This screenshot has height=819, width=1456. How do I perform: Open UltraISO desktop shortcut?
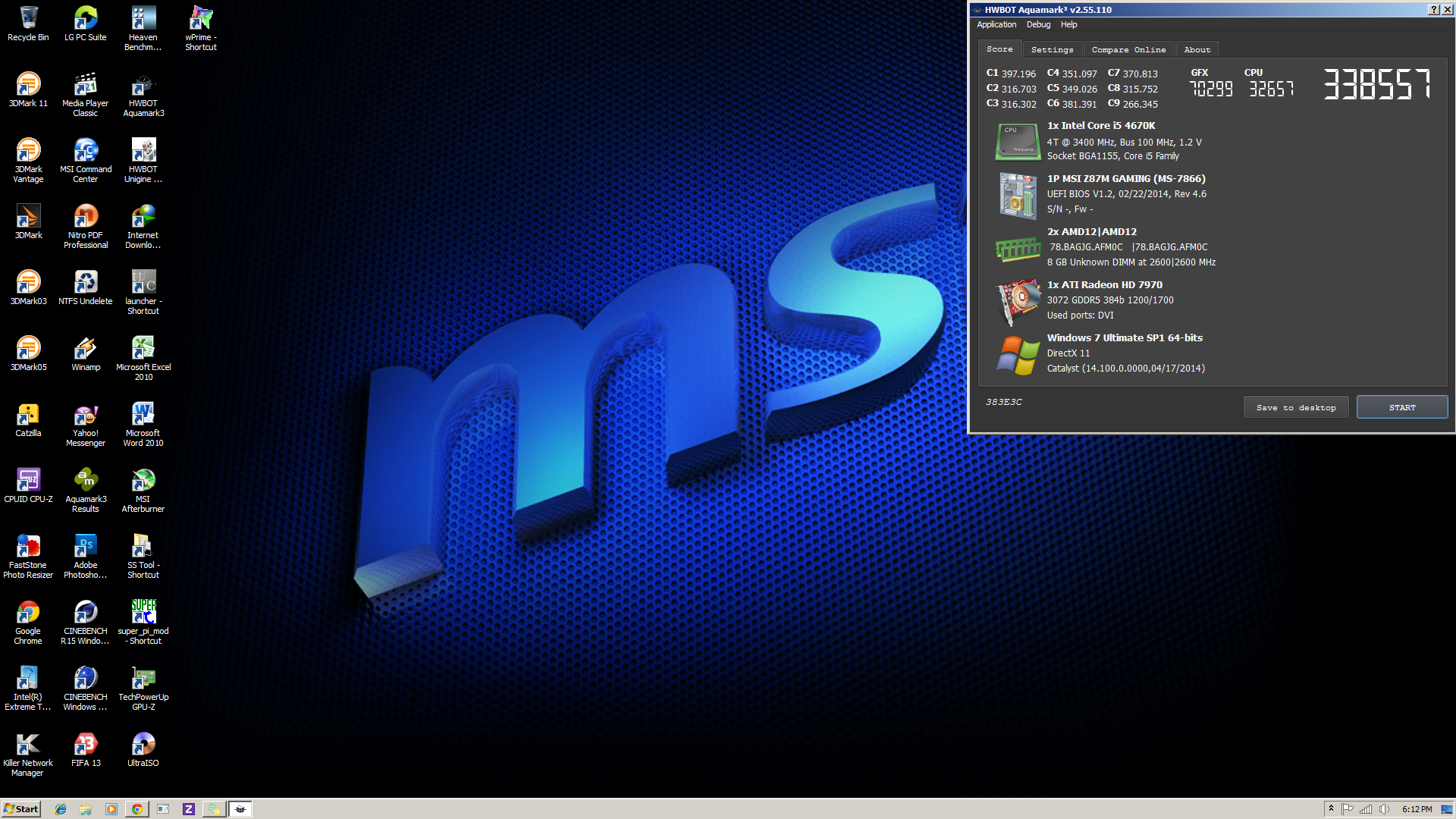click(x=143, y=749)
